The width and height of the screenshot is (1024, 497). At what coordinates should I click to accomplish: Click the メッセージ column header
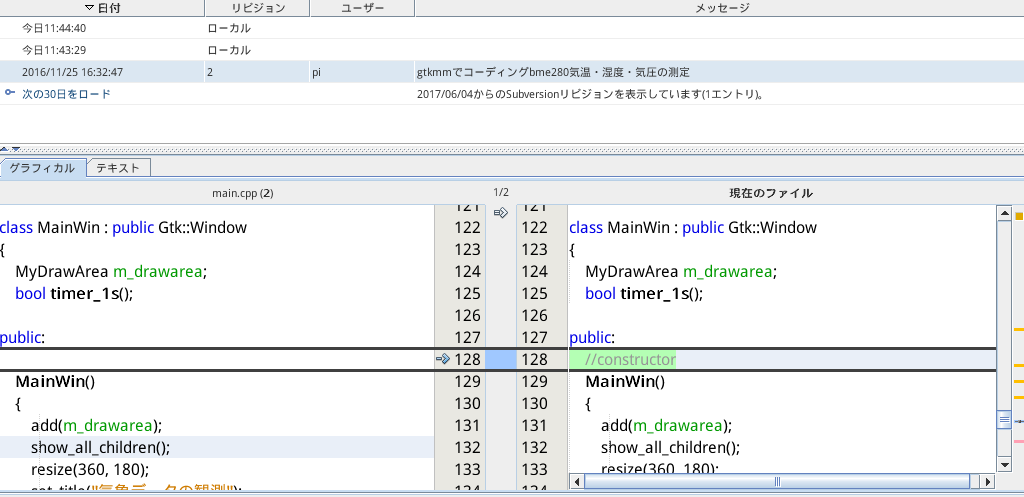click(722, 8)
